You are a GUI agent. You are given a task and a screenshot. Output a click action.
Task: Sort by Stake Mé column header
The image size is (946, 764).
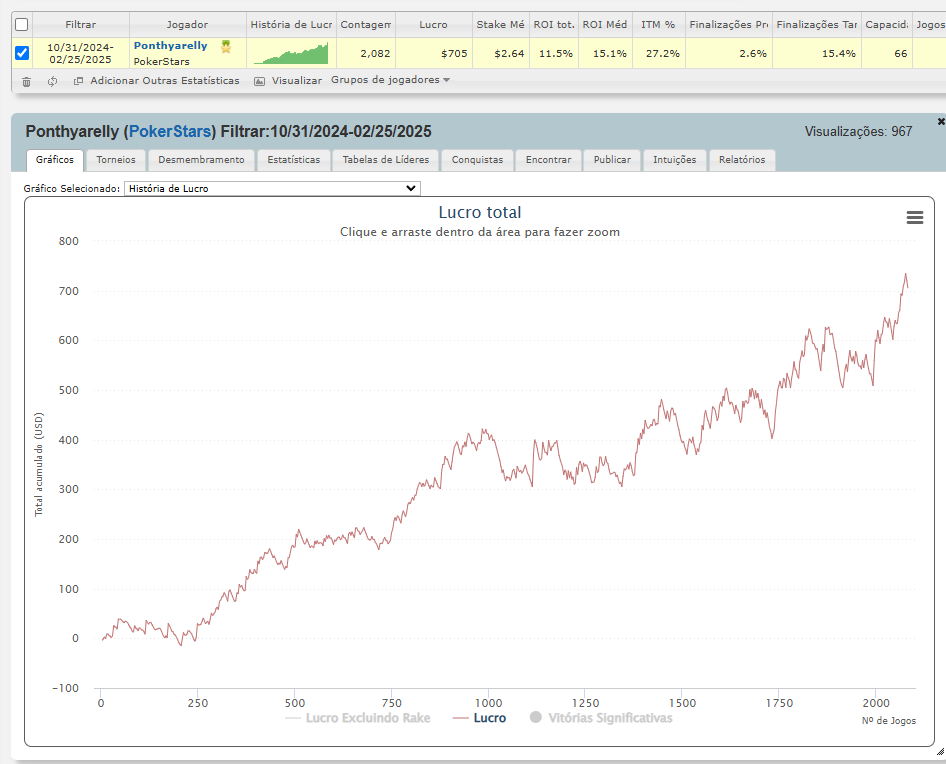(500, 25)
